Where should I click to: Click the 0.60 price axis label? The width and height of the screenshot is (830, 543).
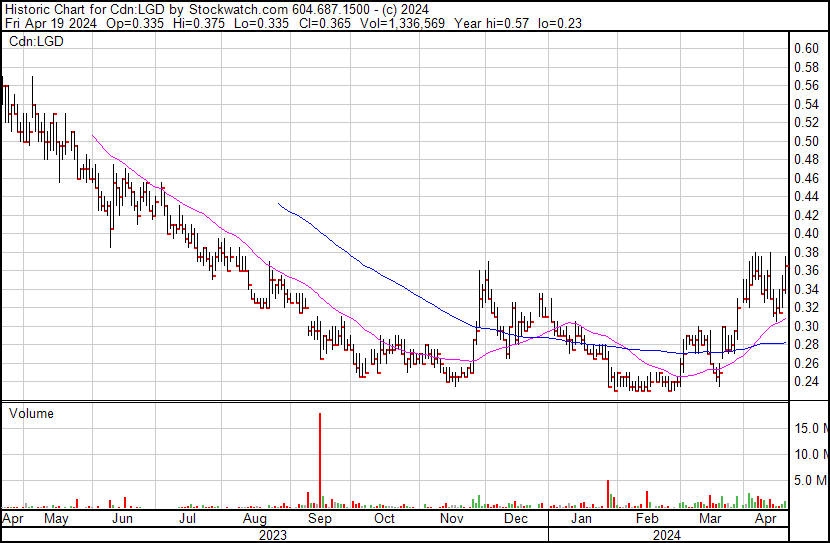coord(806,48)
